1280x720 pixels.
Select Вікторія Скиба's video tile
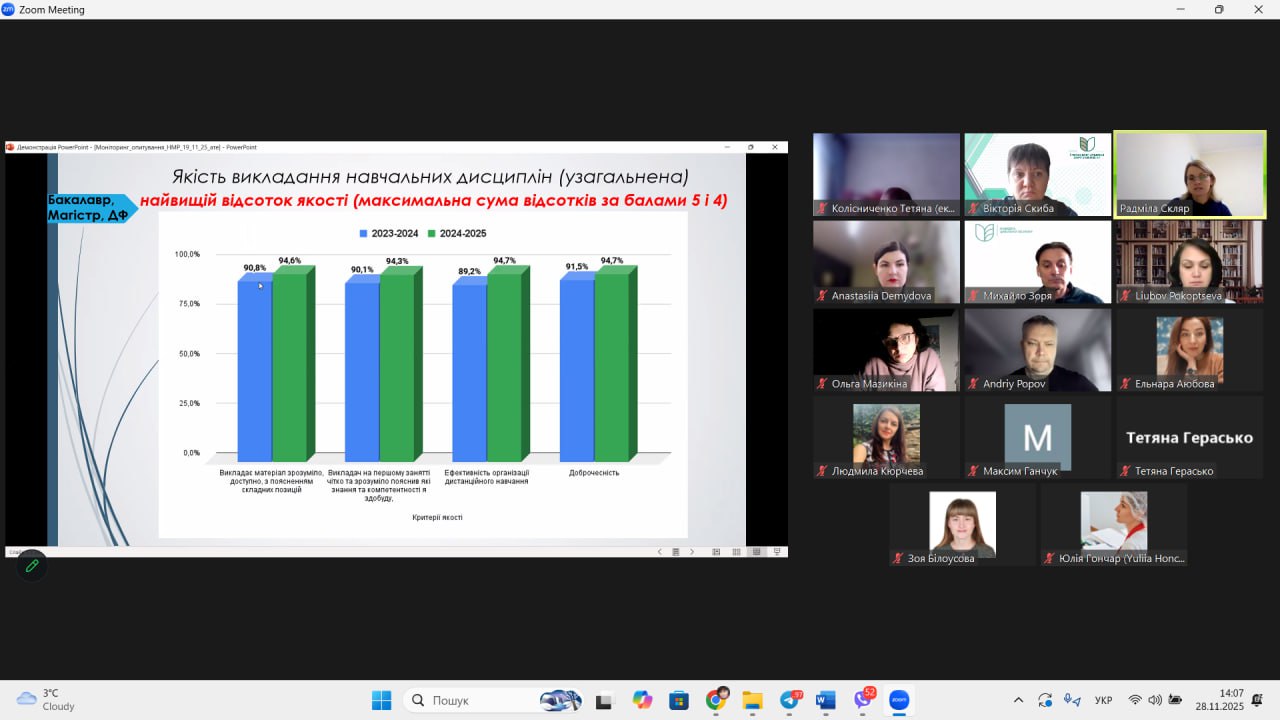click(x=1037, y=175)
